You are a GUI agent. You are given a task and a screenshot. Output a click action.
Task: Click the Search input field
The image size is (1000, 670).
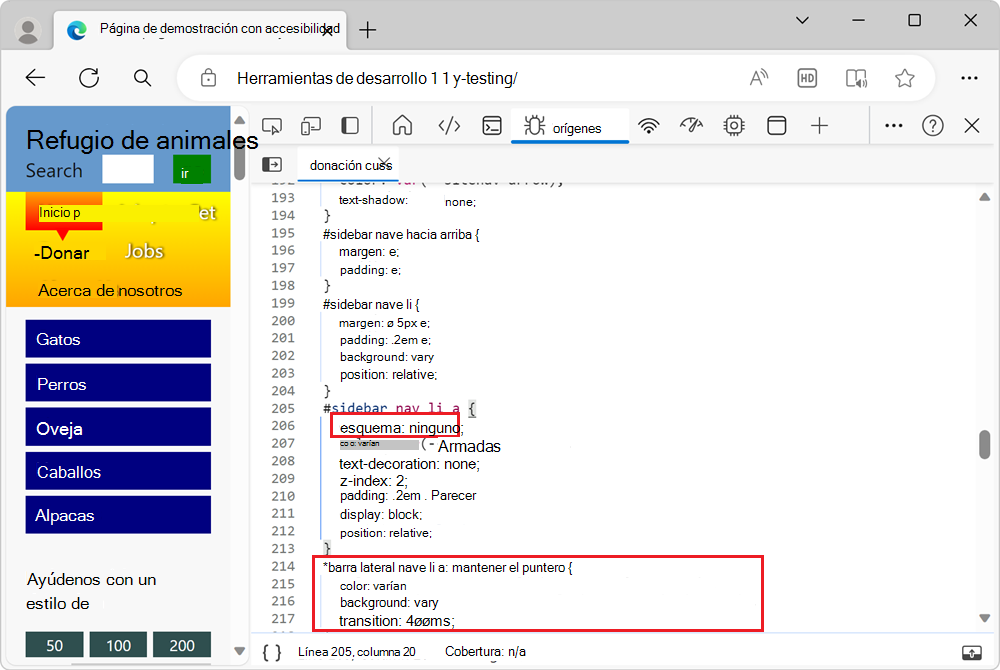(128, 170)
